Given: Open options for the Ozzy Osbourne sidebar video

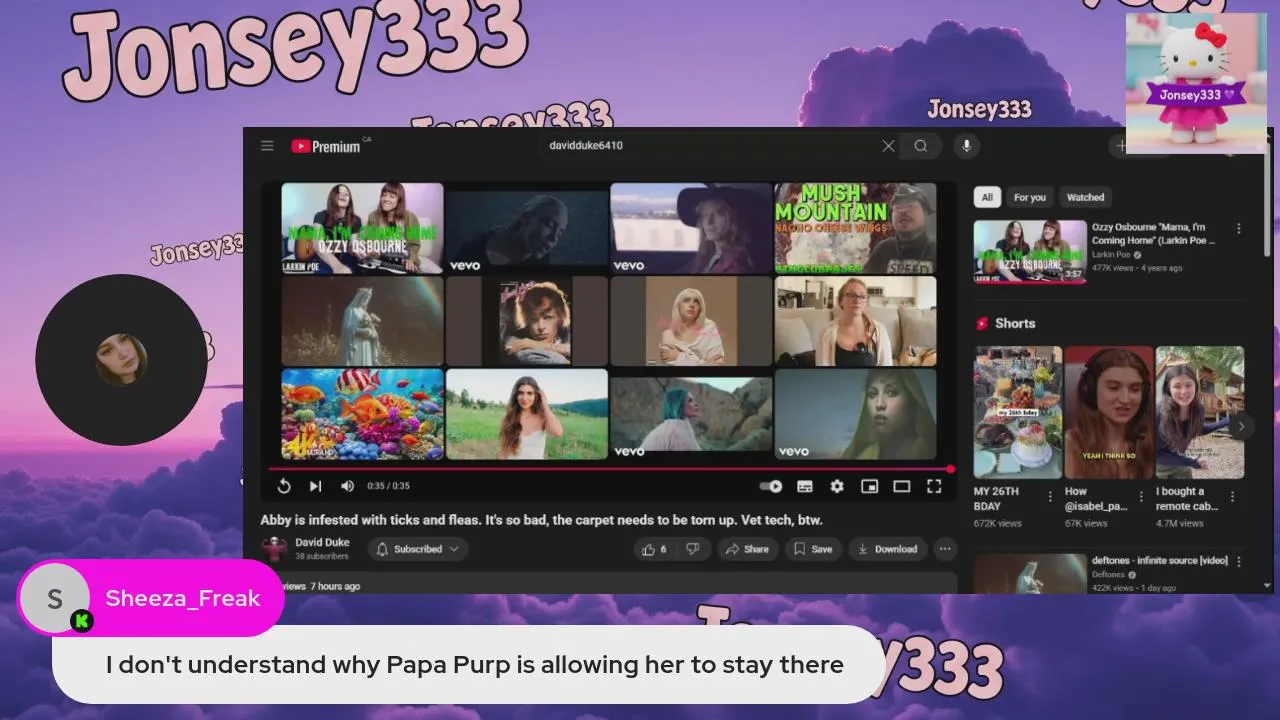Looking at the screenshot, I should coord(1239,229).
